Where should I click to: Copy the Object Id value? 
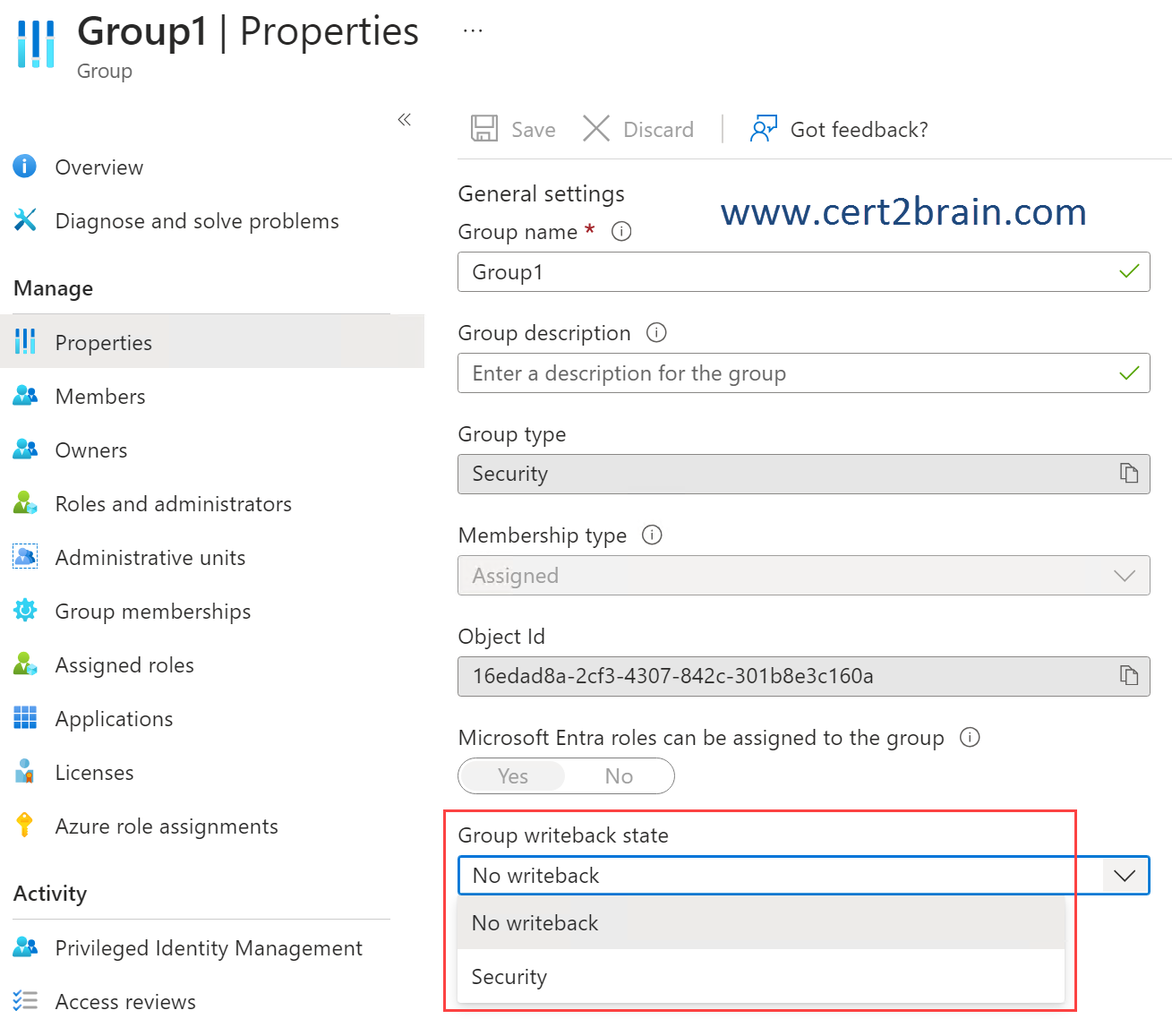[1126, 676]
